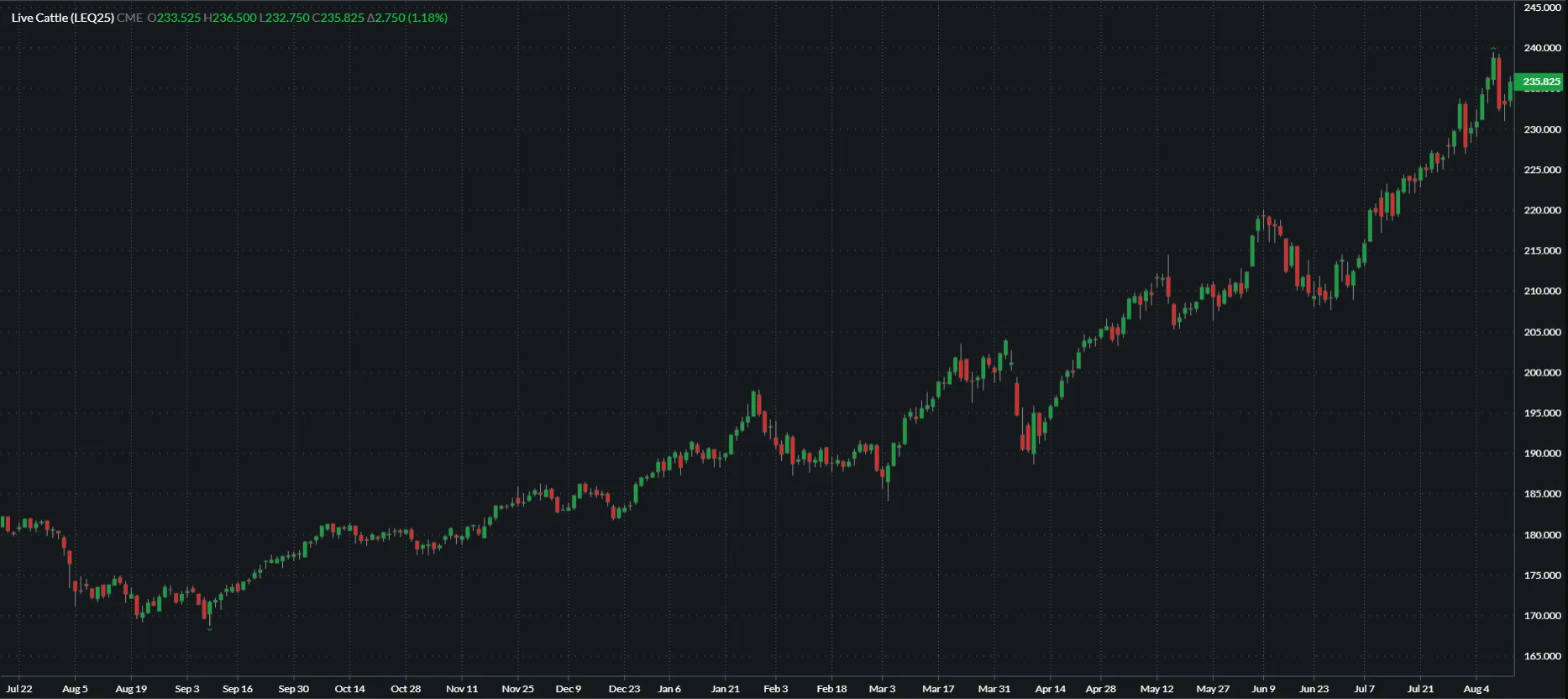Click the green 235.825 current price tag
Image resolution: width=1568 pixels, height=699 pixels.
(x=1541, y=81)
